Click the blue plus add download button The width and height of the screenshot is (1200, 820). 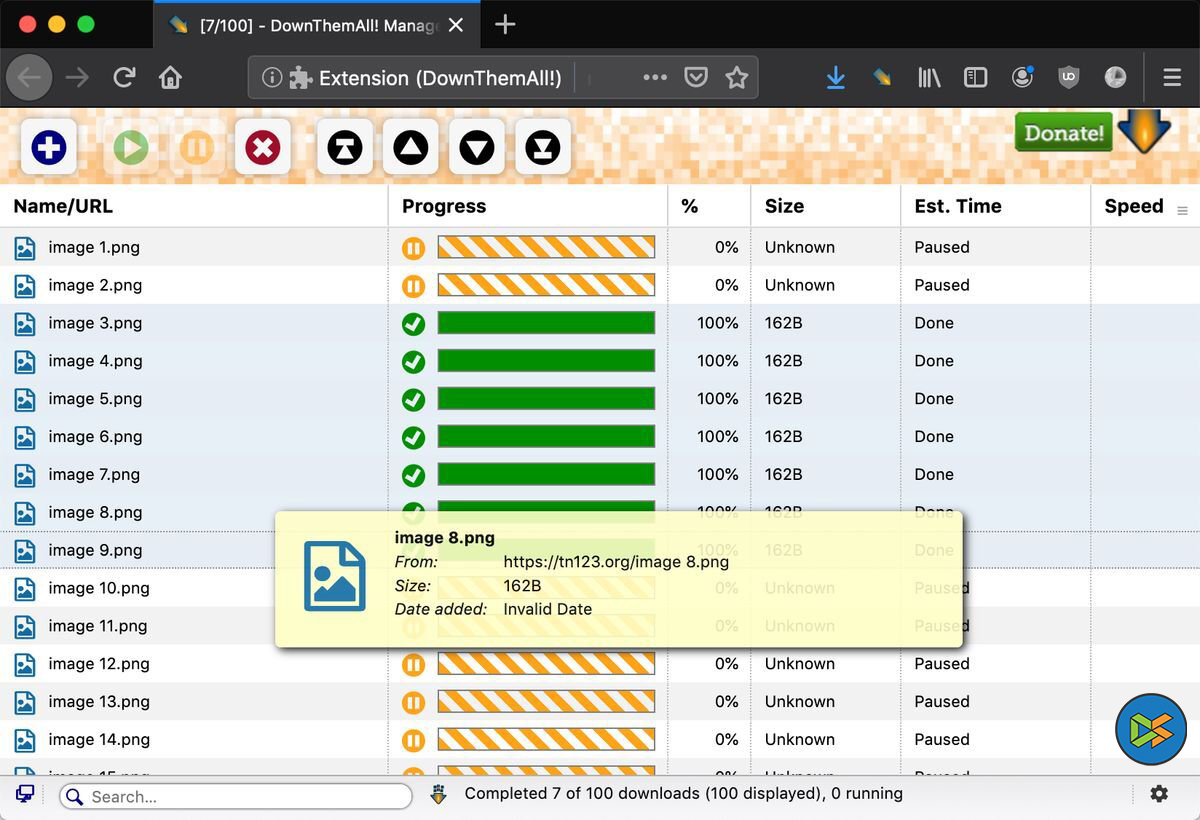pos(48,148)
